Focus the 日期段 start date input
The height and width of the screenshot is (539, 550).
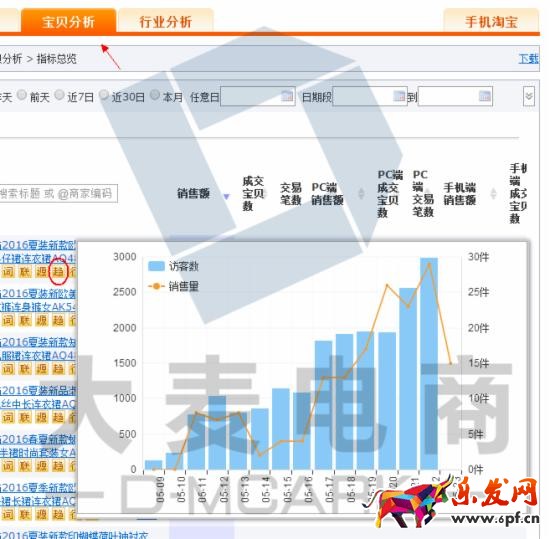coord(369,96)
